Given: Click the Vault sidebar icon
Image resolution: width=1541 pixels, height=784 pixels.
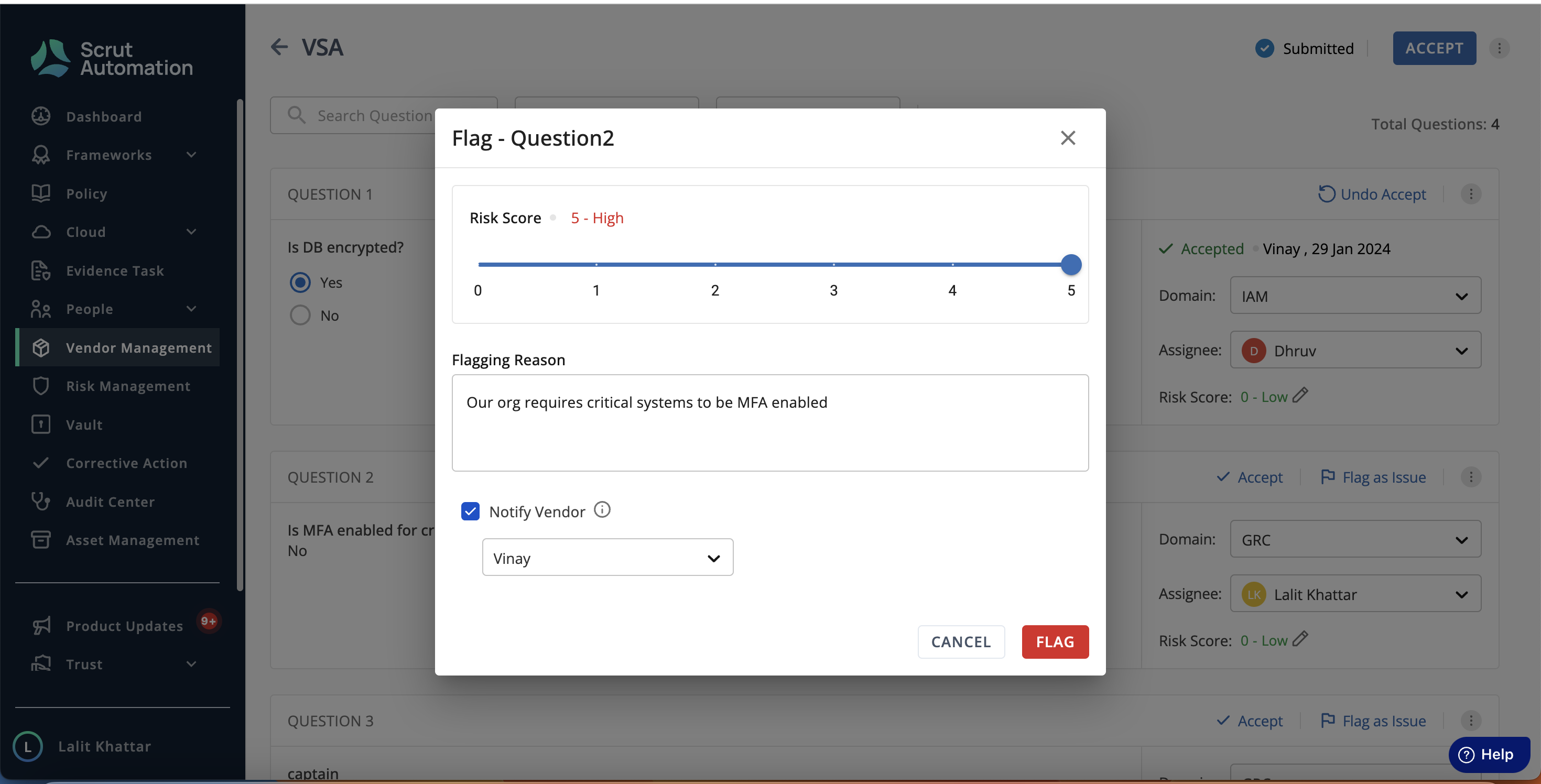Looking at the screenshot, I should (x=41, y=424).
